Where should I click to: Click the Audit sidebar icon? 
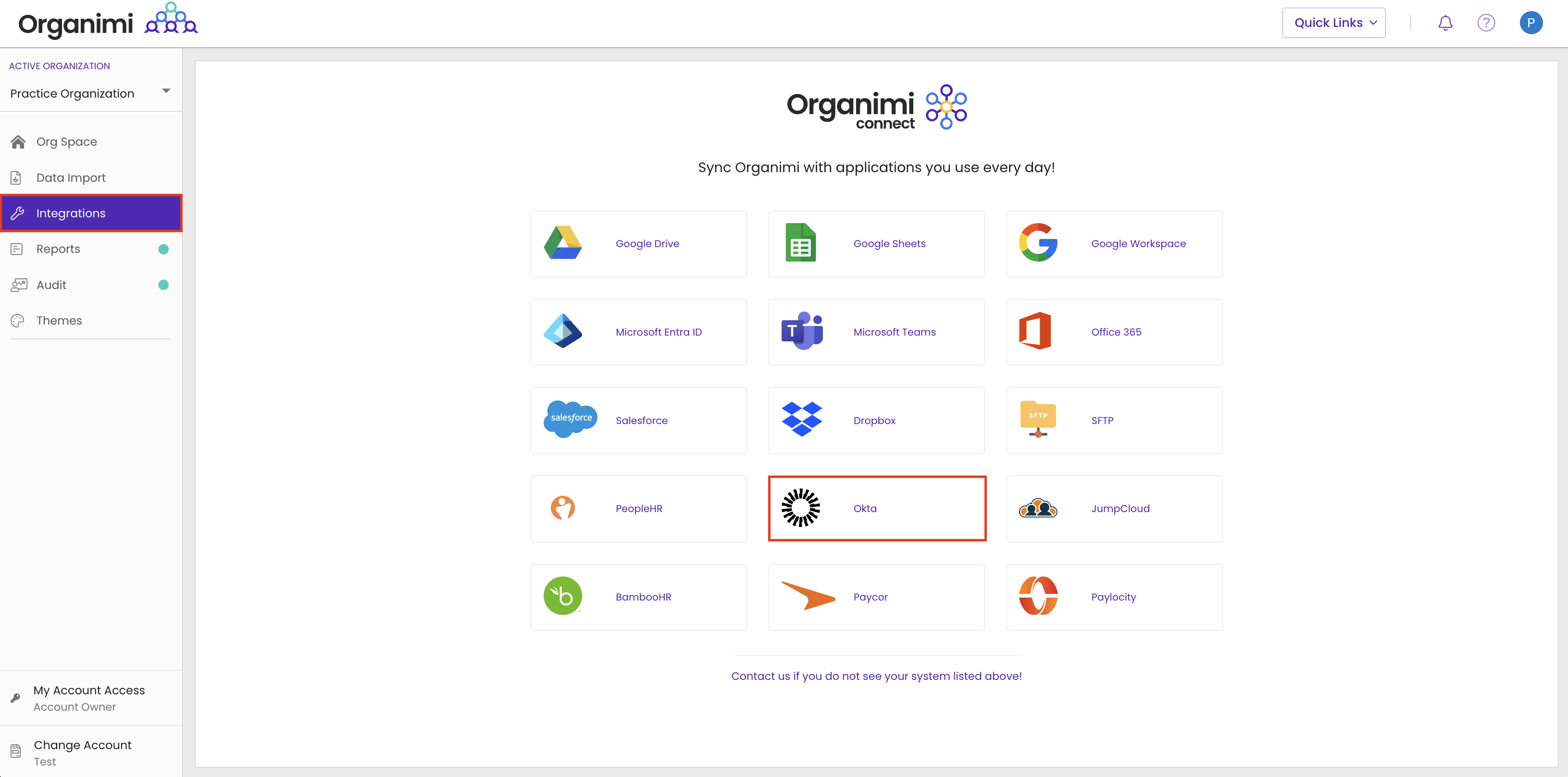[19, 285]
